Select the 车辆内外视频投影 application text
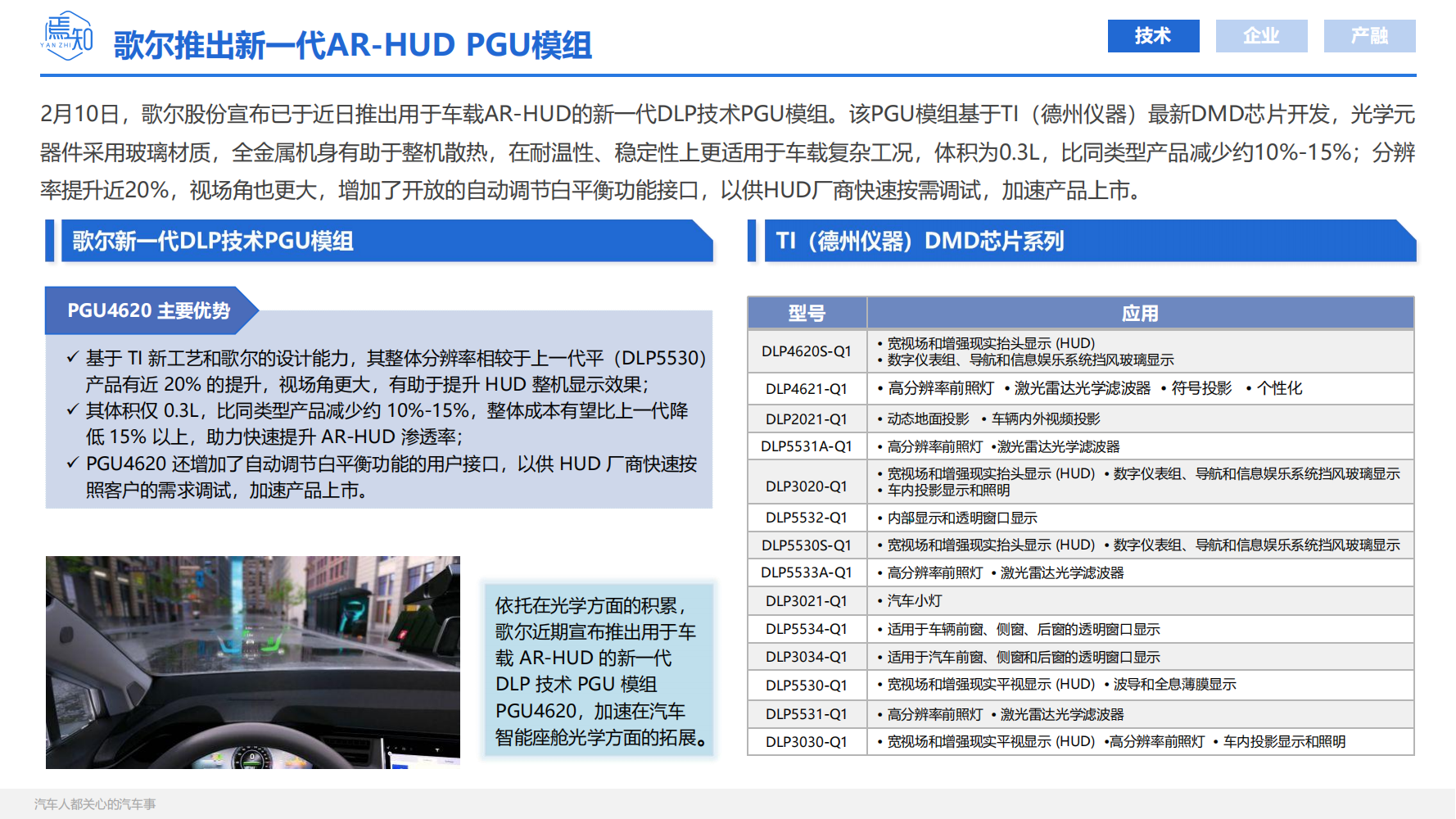Image resolution: width=1456 pixels, height=819 pixels. coord(1046,419)
